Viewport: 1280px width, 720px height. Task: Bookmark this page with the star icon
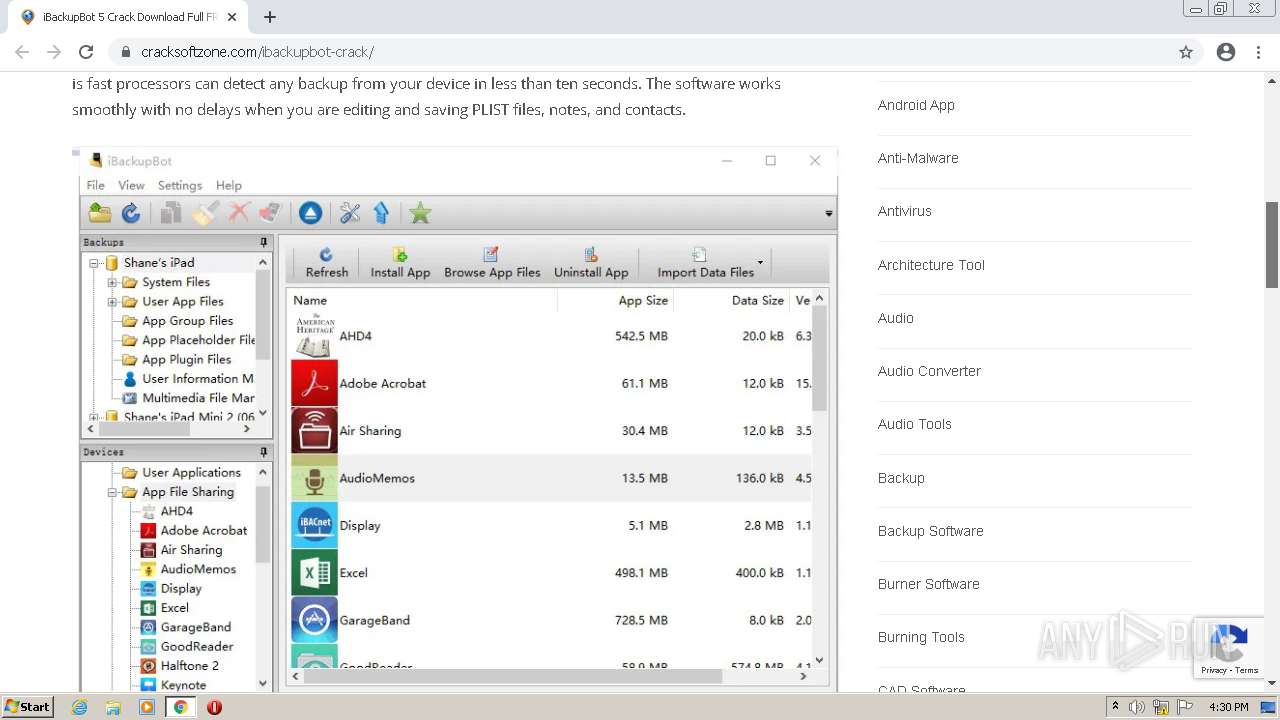pyautogui.click(x=1186, y=52)
